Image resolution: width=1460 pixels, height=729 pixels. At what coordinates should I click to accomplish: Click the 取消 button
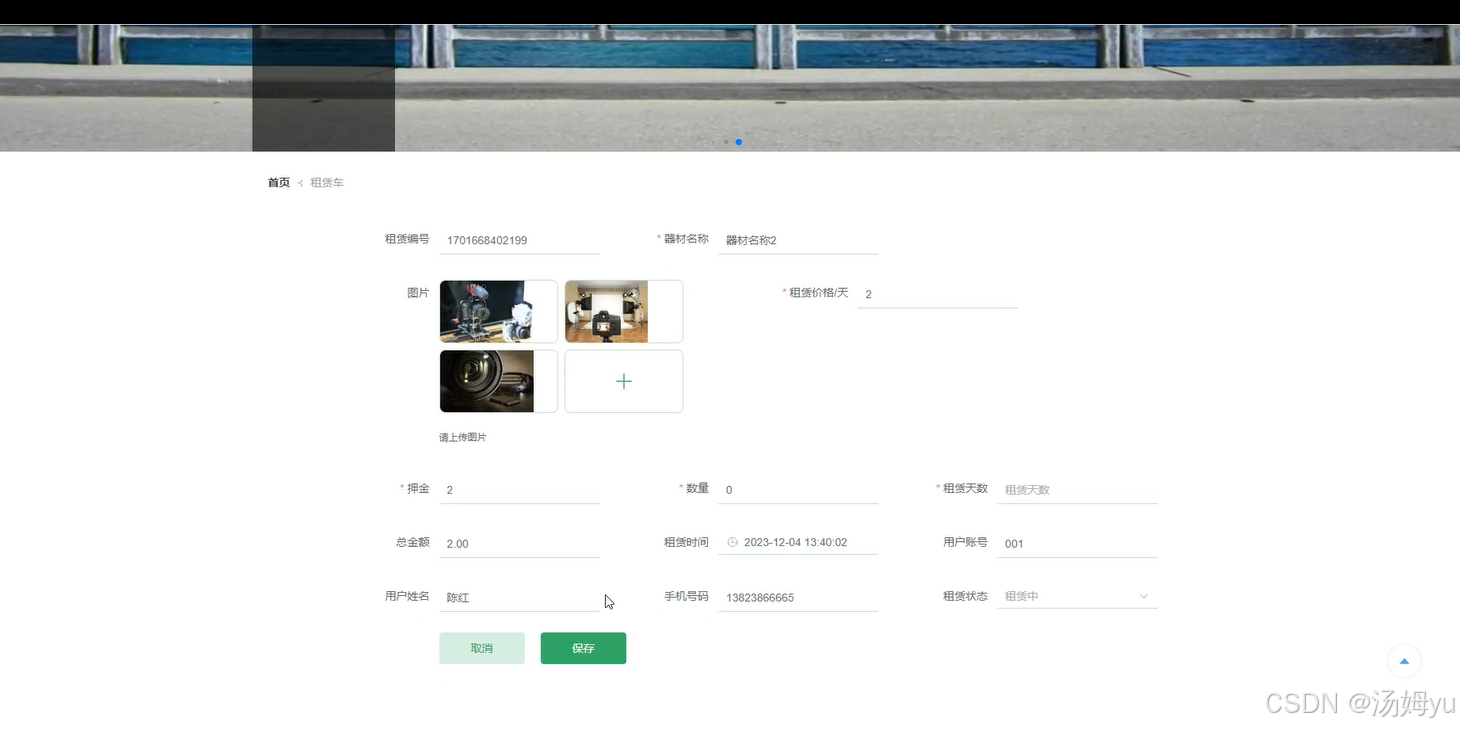(482, 648)
